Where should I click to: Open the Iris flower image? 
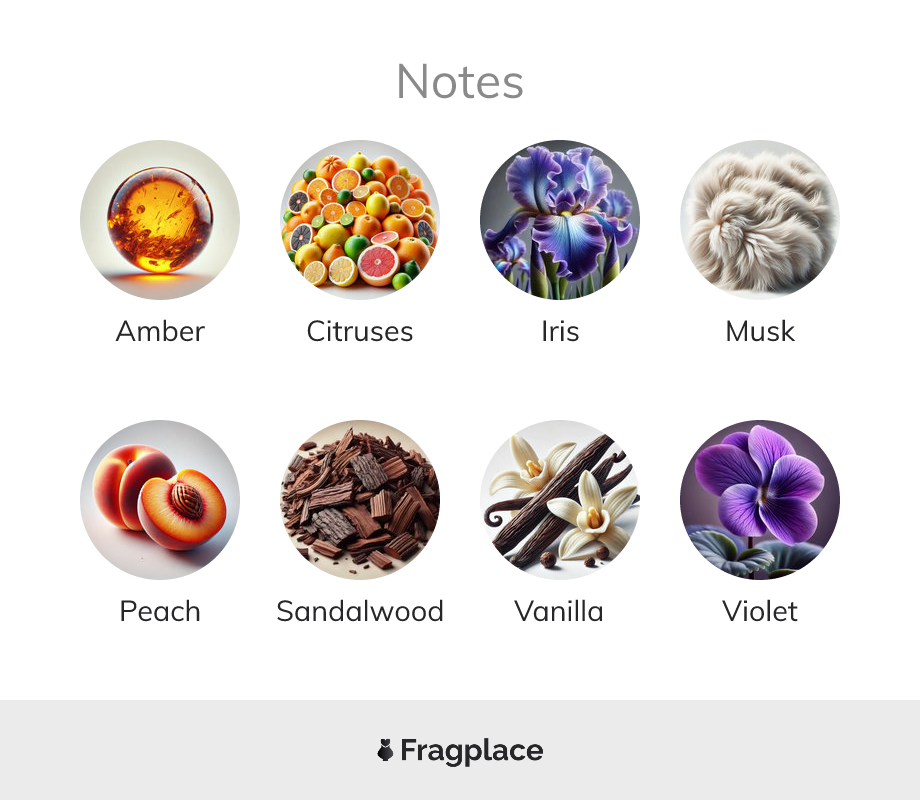(560, 220)
